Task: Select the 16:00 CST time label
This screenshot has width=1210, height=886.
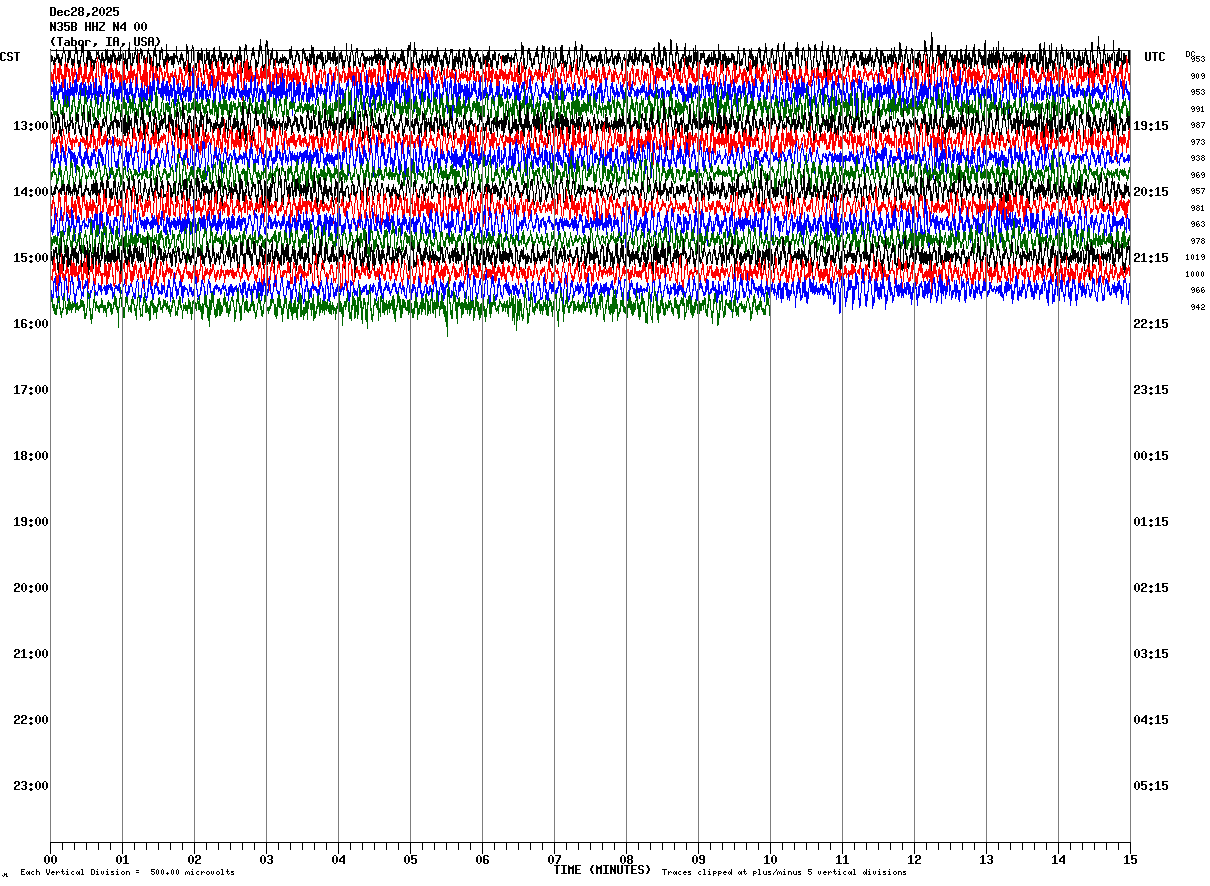Action: point(31,324)
